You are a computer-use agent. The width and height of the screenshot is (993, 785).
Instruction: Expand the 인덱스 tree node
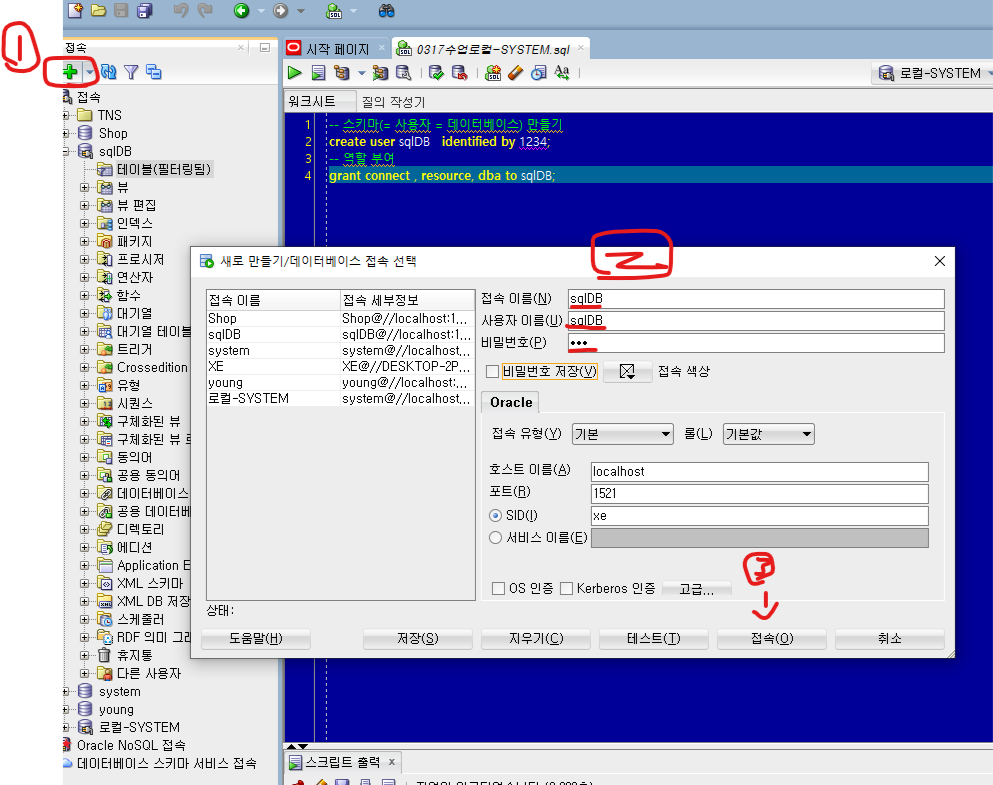tap(84, 223)
